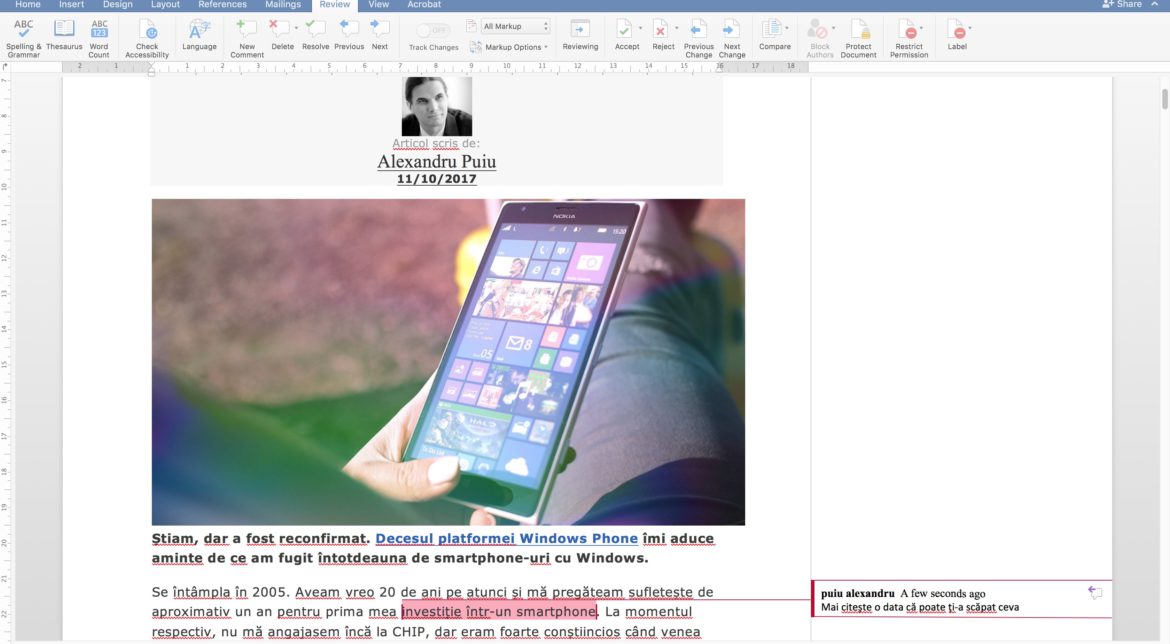Open the Thesaurus
Screen dimensions: 1170x644
pyautogui.click(x=64, y=35)
